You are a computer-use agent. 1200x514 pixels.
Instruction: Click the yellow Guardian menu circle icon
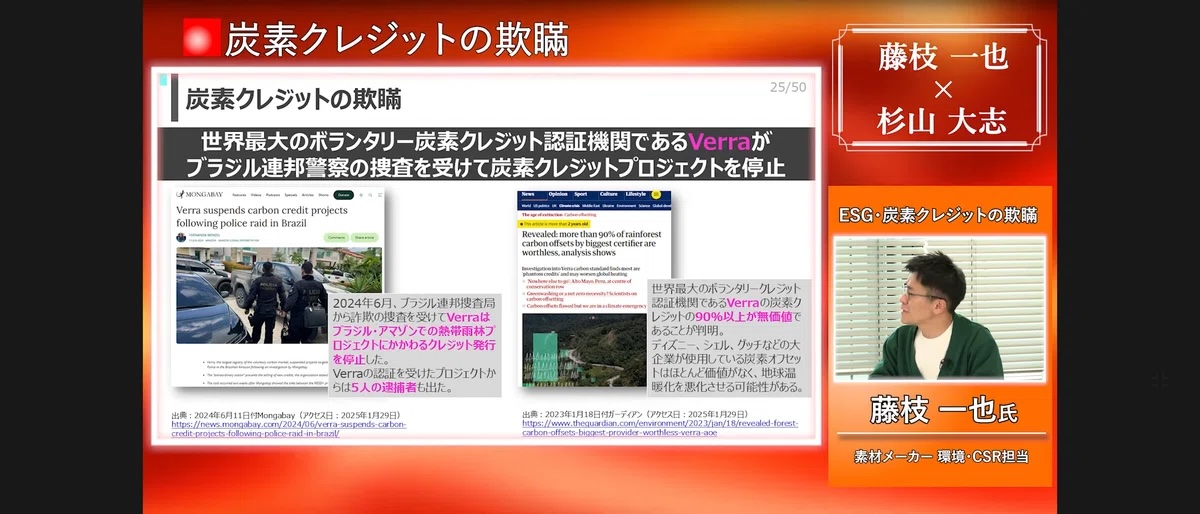pyautogui.click(x=656, y=194)
